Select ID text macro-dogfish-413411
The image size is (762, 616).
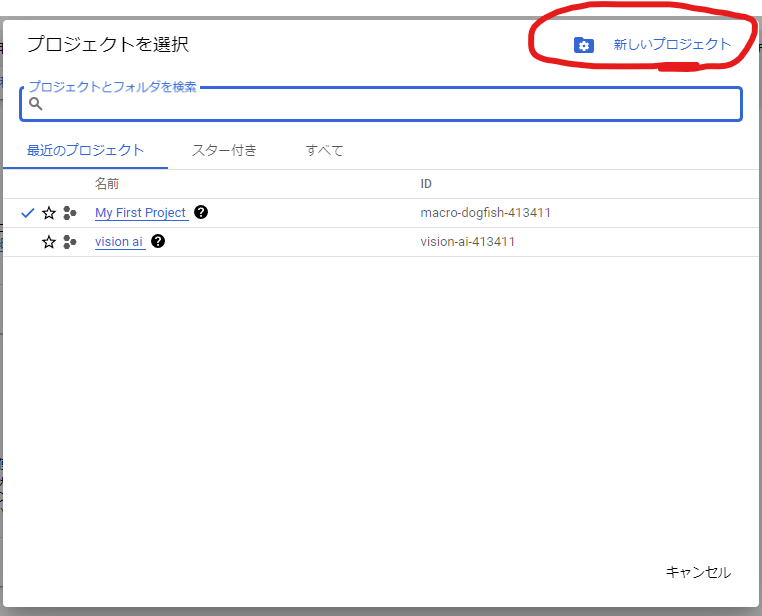[x=485, y=213]
